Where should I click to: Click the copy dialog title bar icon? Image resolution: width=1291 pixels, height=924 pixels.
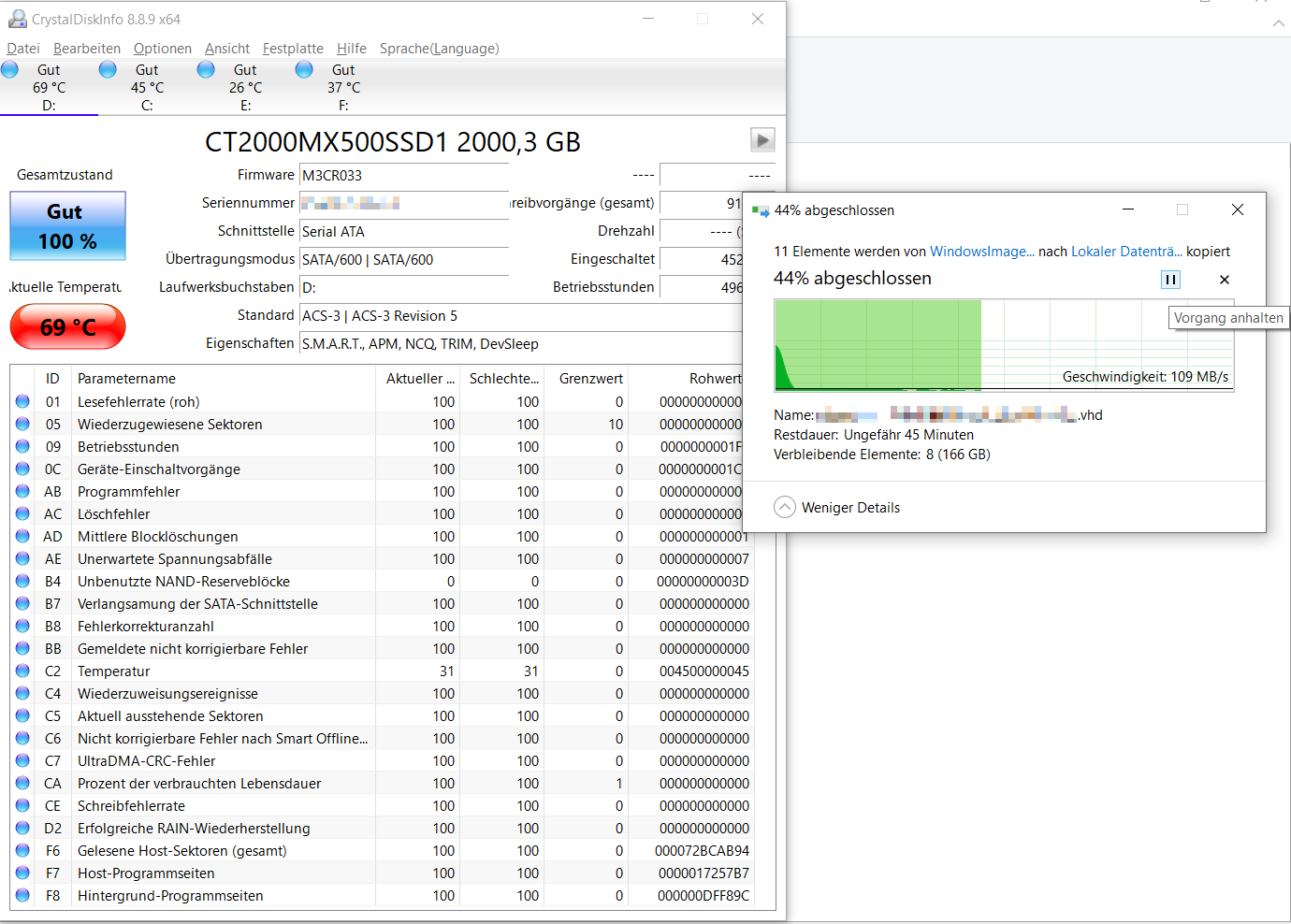pos(760,210)
